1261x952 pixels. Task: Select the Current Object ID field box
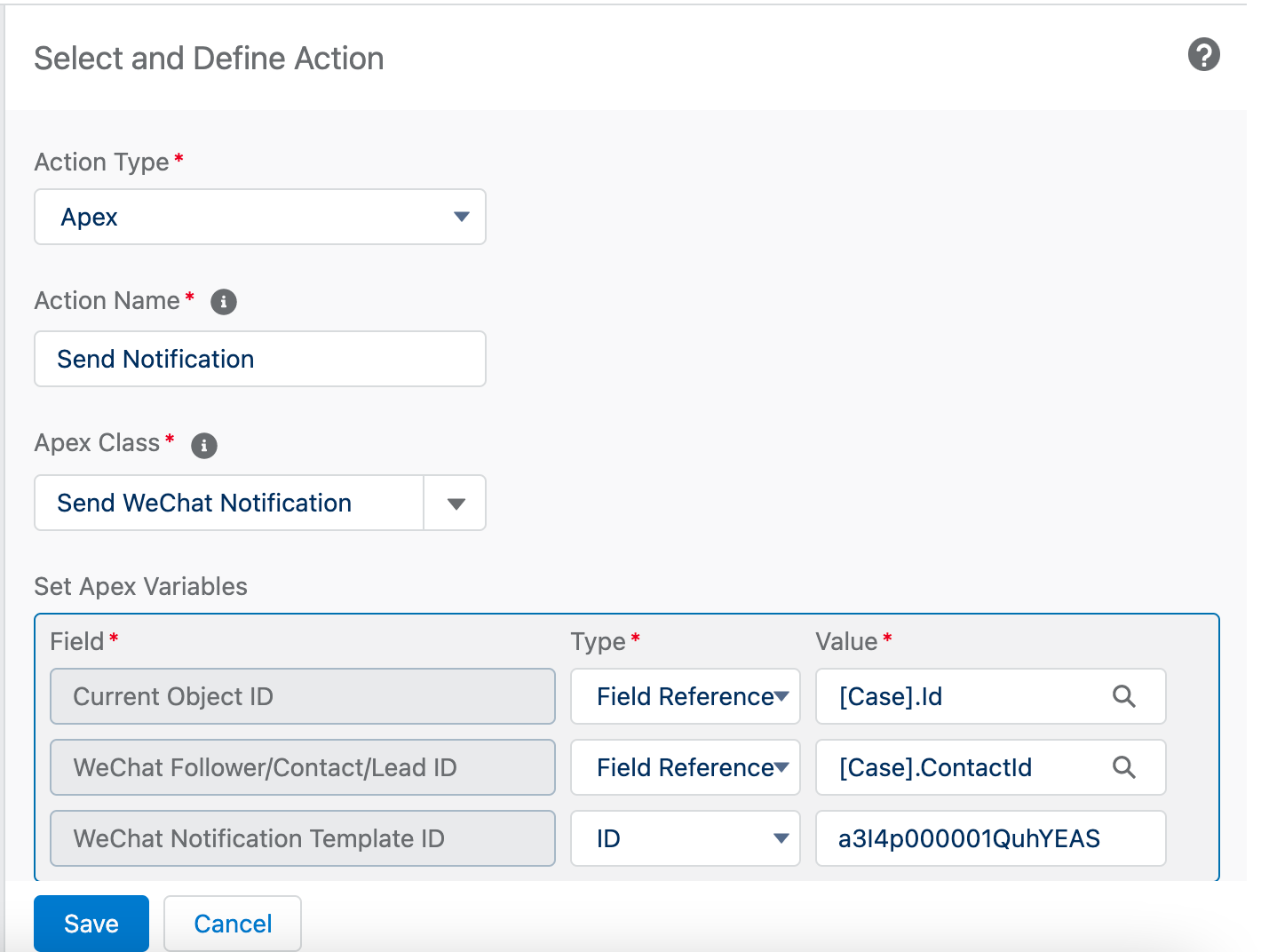[302, 696]
